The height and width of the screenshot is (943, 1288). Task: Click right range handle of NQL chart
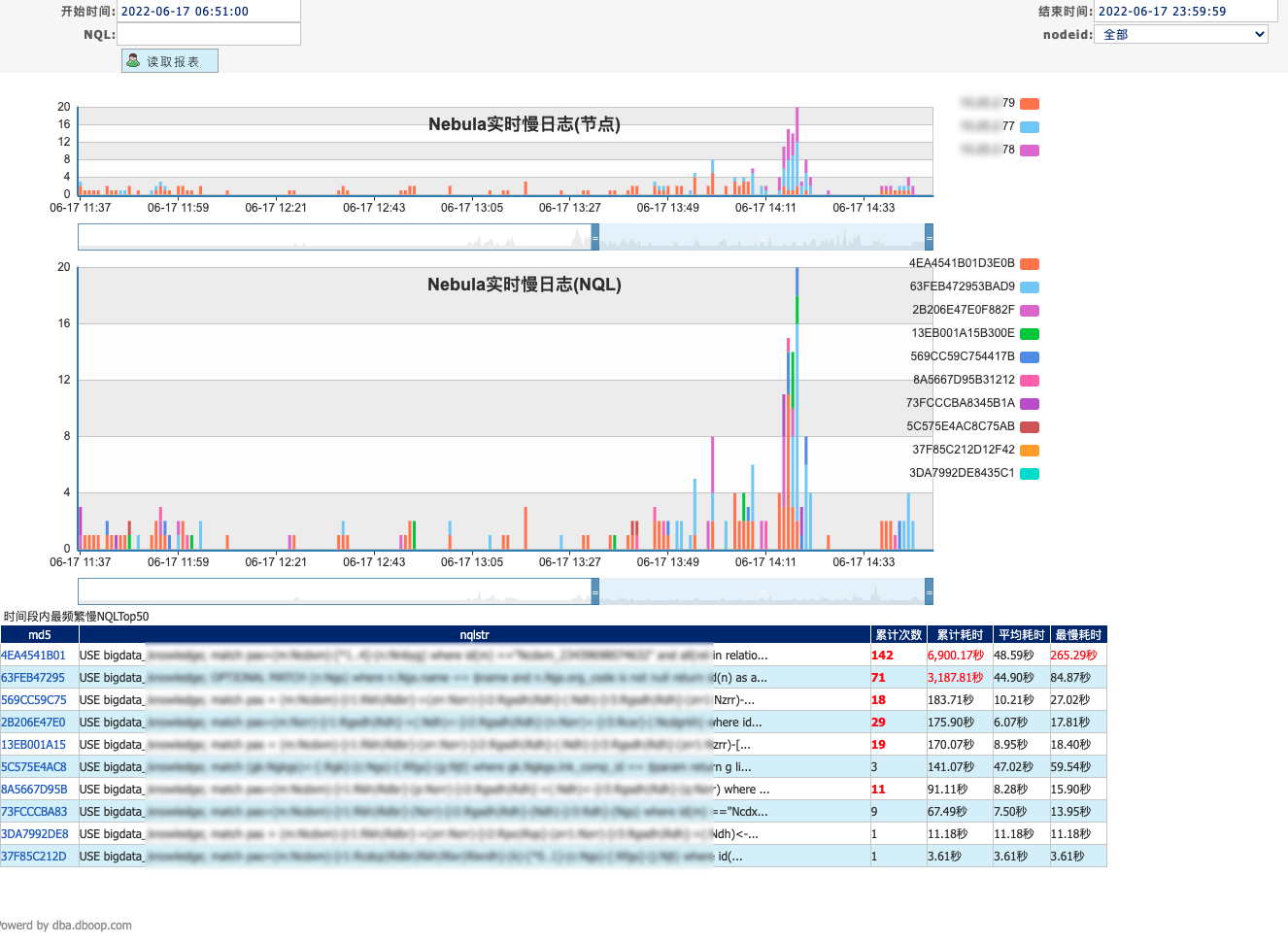pyautogui.click(x=929, y=591)
